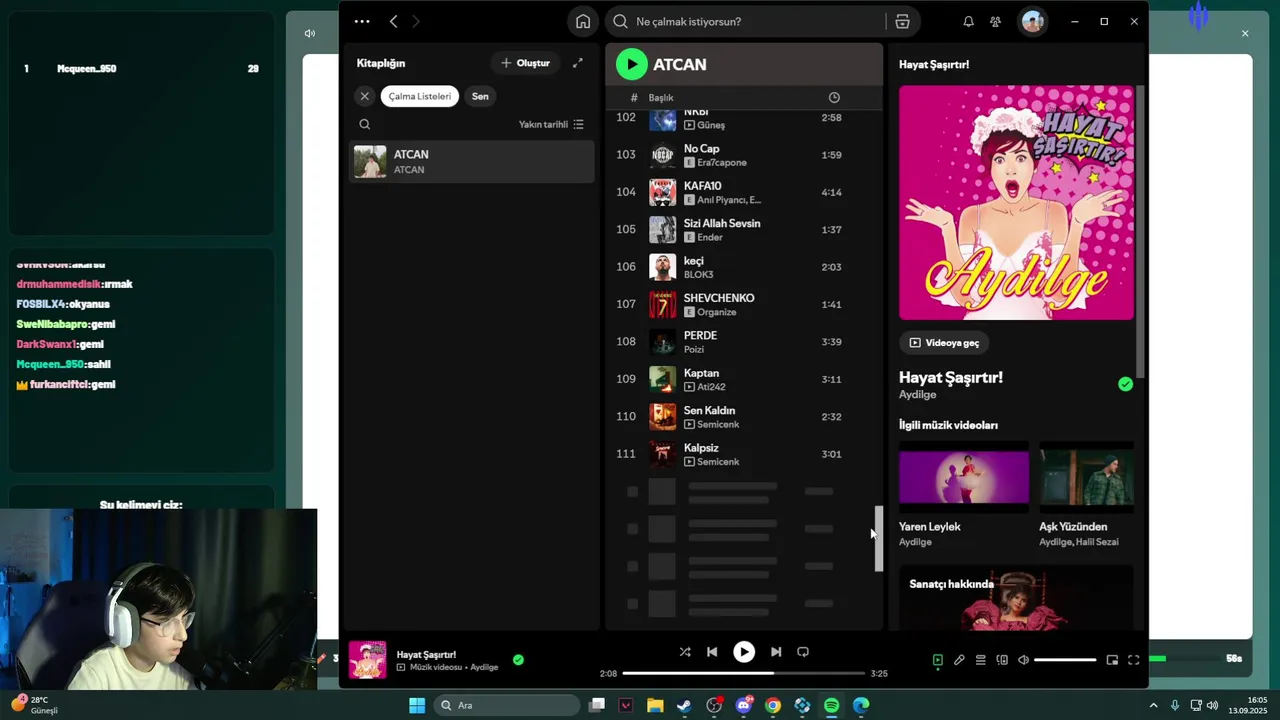
Task: Open artist Organize link
Action: [x=717, y=312]
